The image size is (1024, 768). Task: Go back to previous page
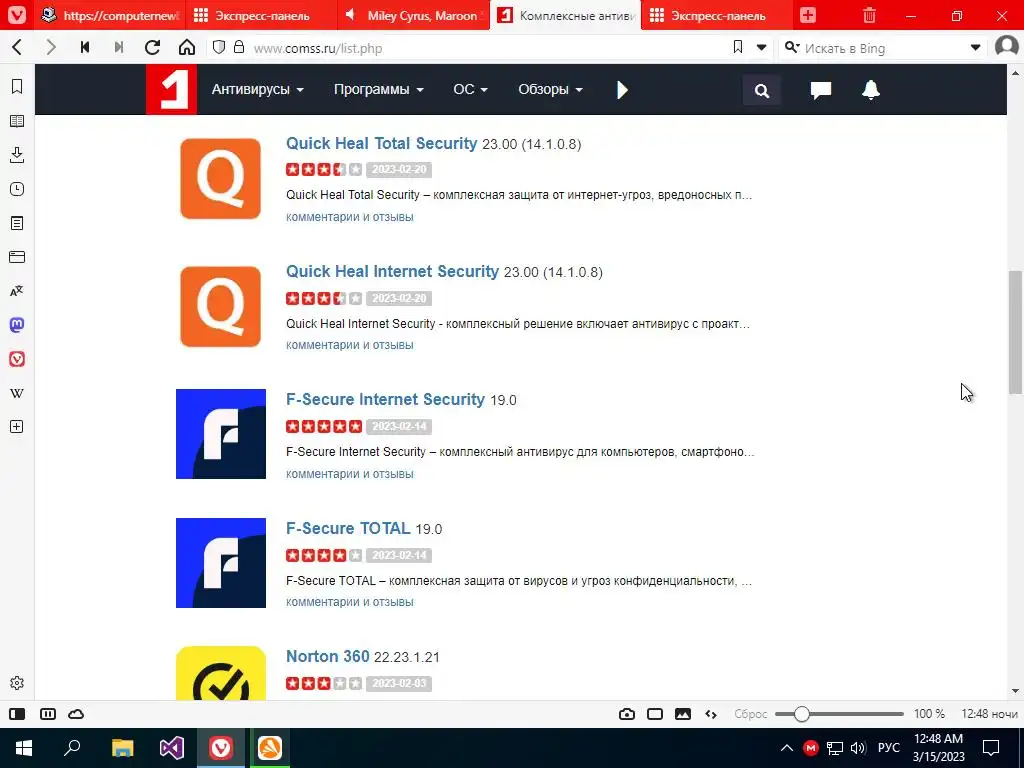18,47
